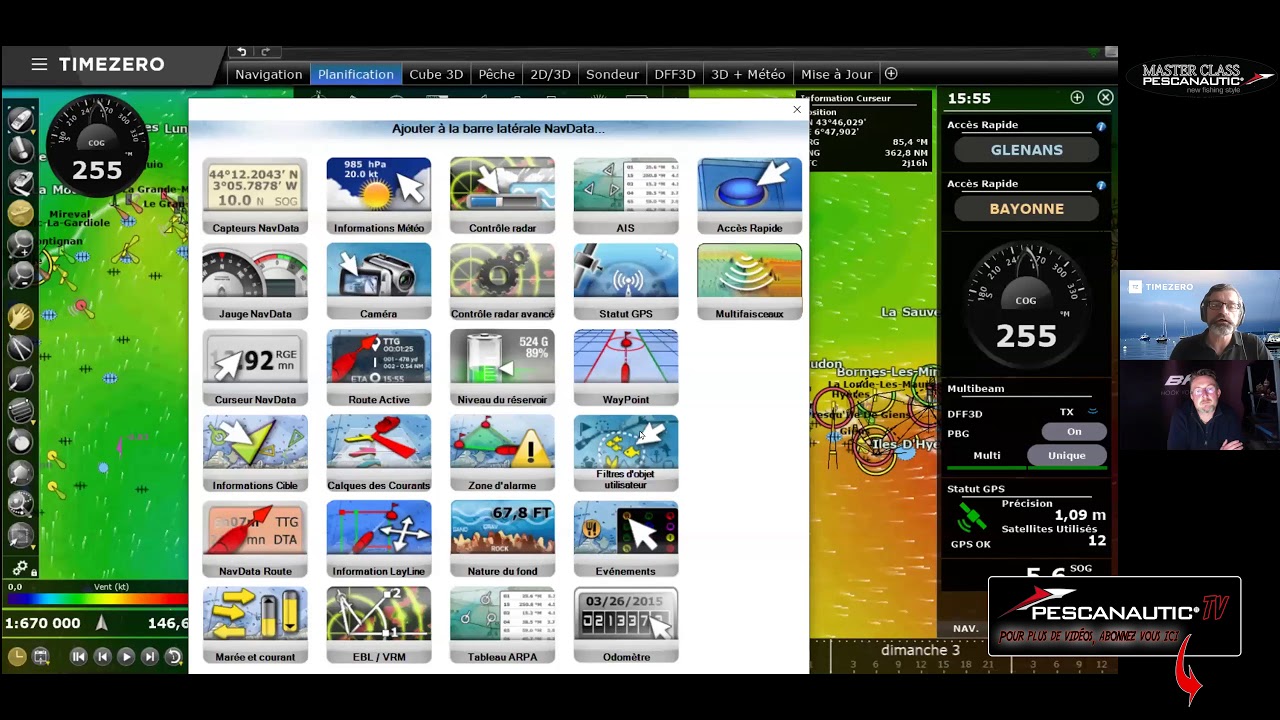Select the Unique beam mode
Image resolution: width=1280 pixels, height=720 pixels.
click(1067, 455)
